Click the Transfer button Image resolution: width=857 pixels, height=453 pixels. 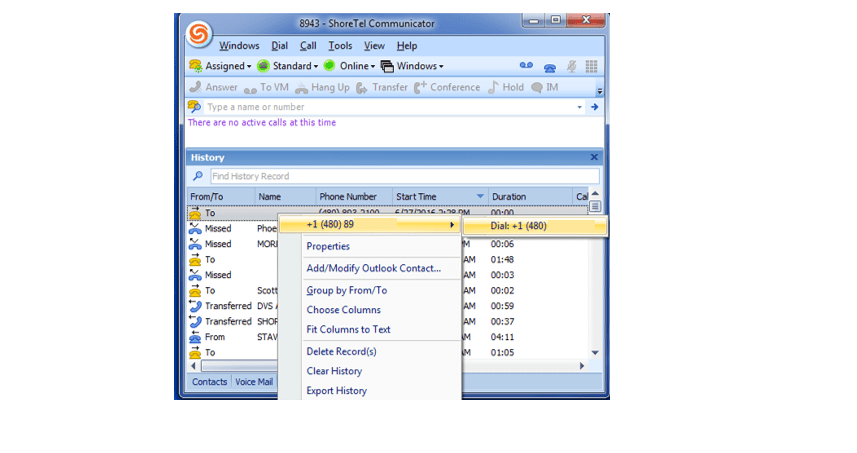(381, 87)
